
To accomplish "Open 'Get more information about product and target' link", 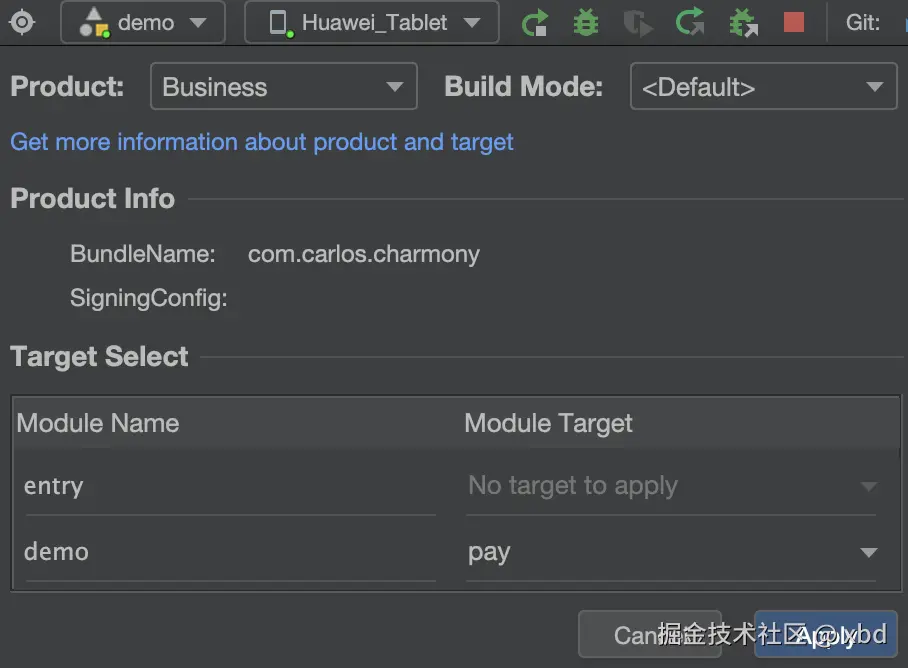I will (x=261, y=142).
